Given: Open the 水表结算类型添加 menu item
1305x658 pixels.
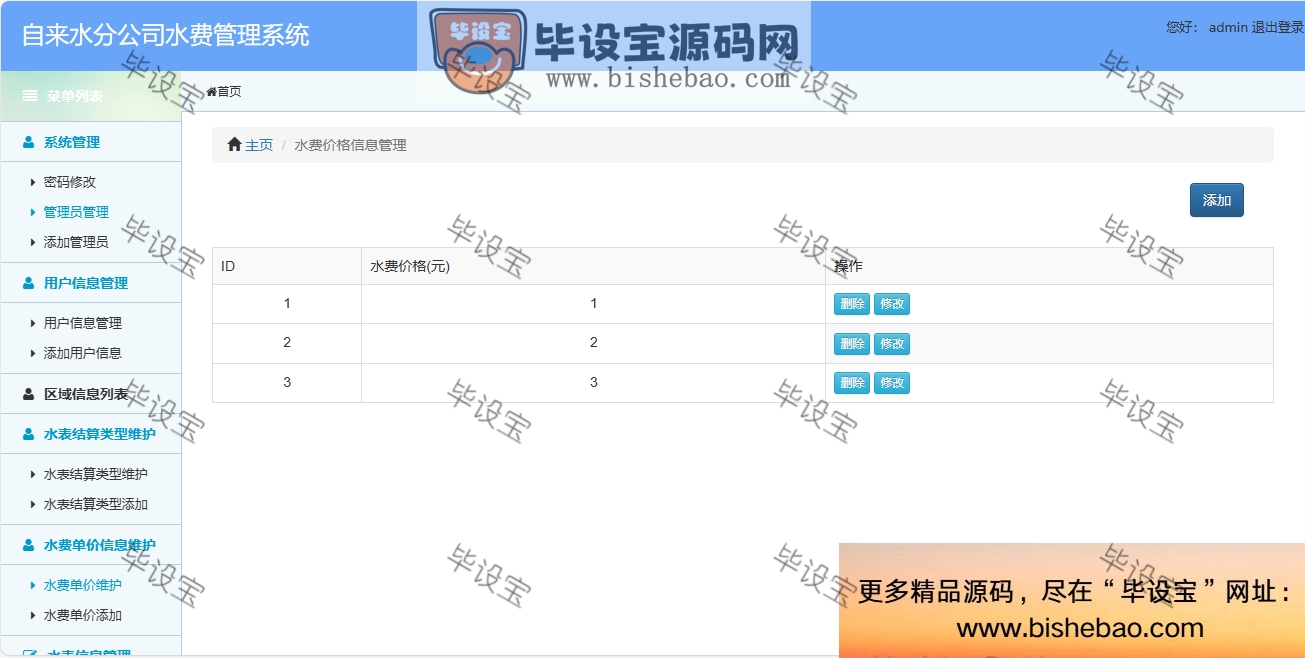Looking at the screenshot, I should (96, 504).
